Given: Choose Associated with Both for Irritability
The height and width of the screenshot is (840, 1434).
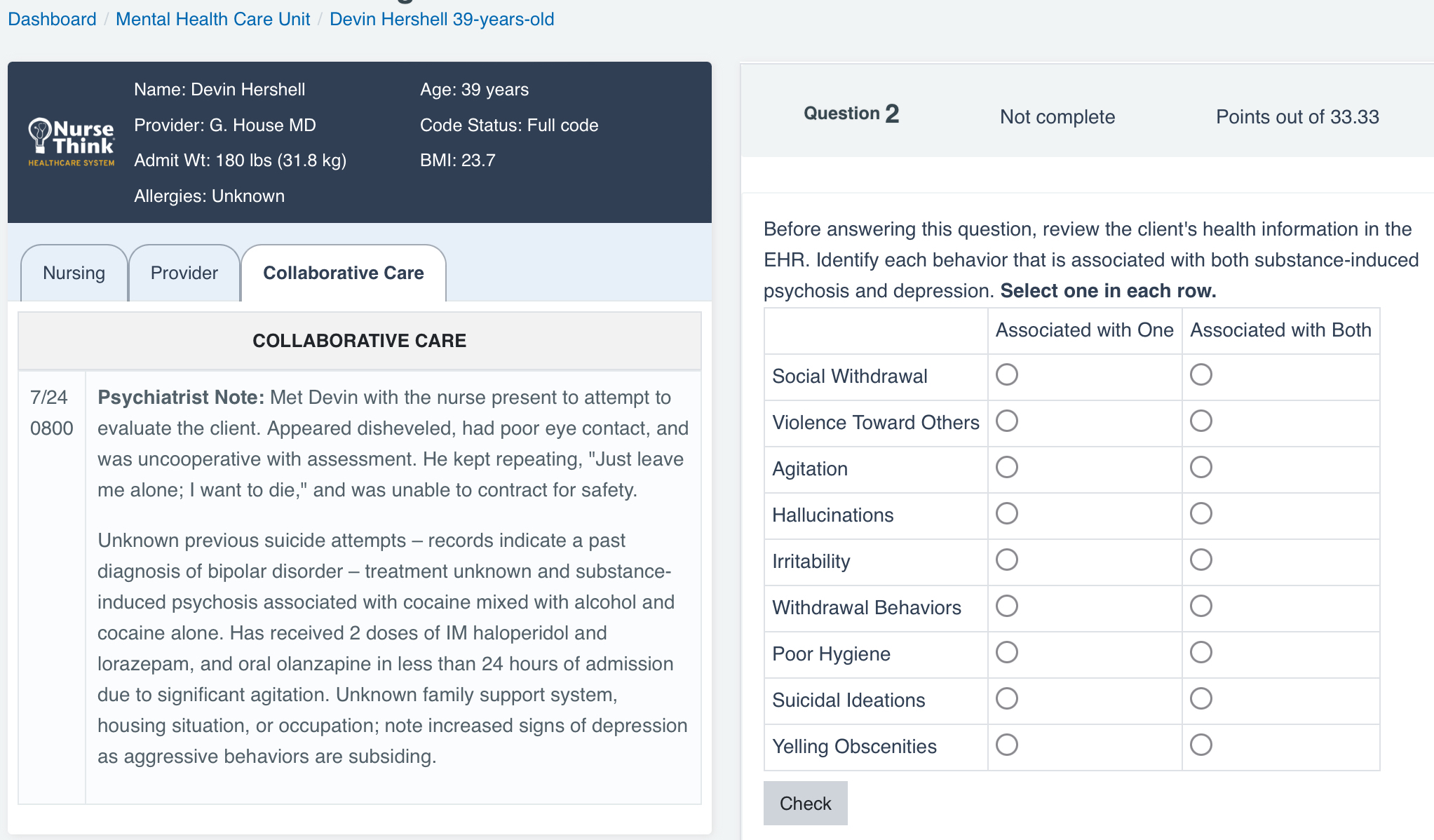Looking at the screenshot, I should (x=1200, y=560).
